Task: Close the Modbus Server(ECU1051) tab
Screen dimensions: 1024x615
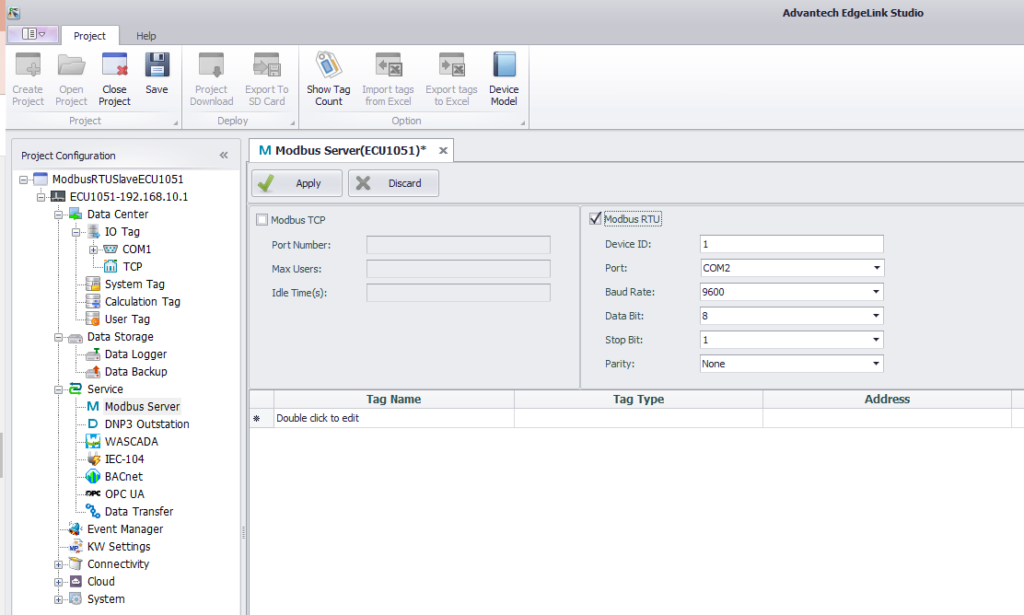Action: tap(443, 151)
